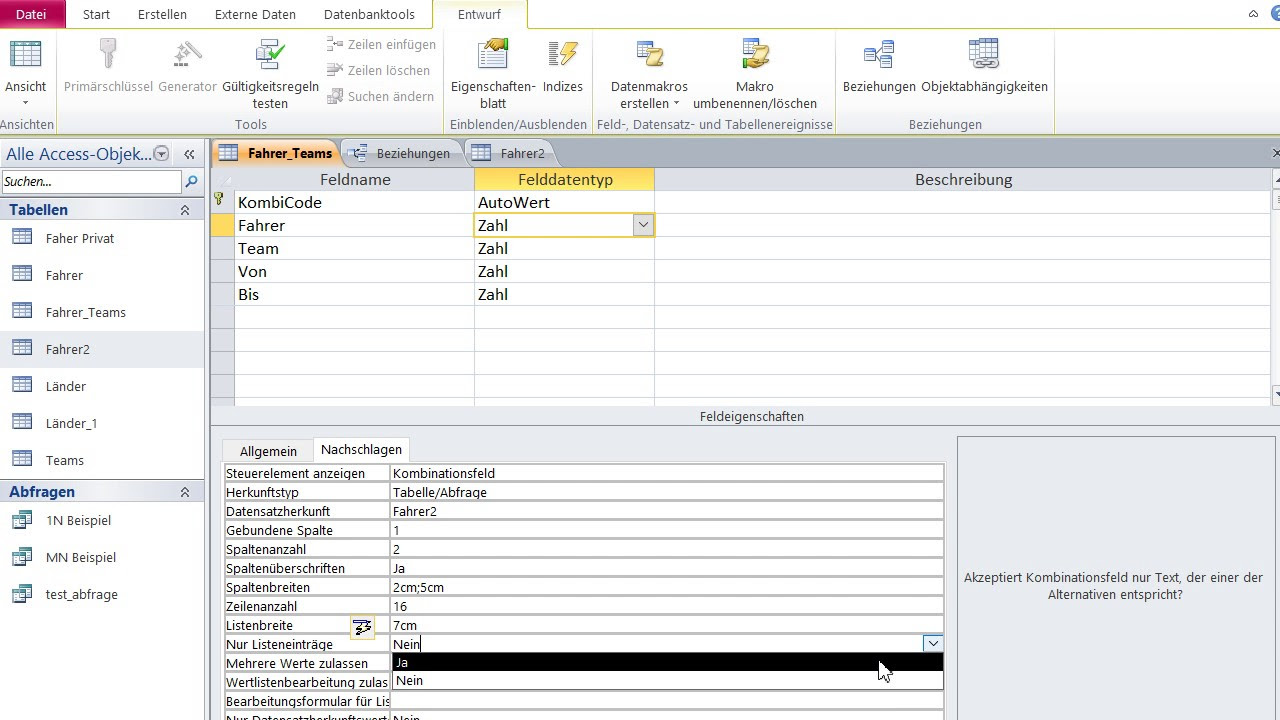This screenshot has height=720, width=1280.
Task: Click the Suchen search box
Action: tap(91, 181)
